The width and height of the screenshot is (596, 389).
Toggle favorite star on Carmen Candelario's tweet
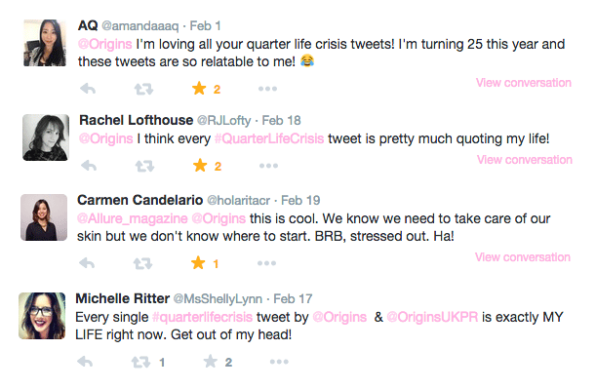click(198, 263)
